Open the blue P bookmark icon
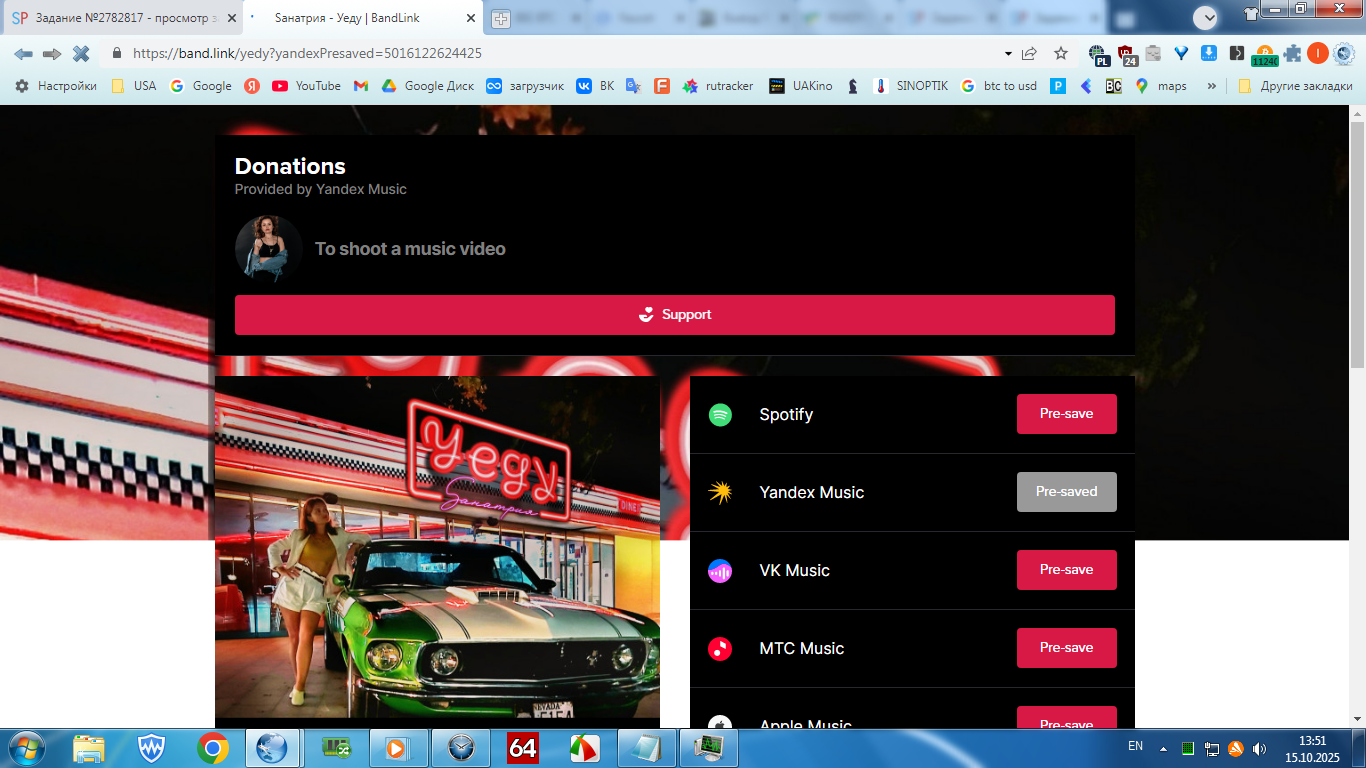Screen dimensions: 1366x768 pyautogui.click(x=1058, y=86)
